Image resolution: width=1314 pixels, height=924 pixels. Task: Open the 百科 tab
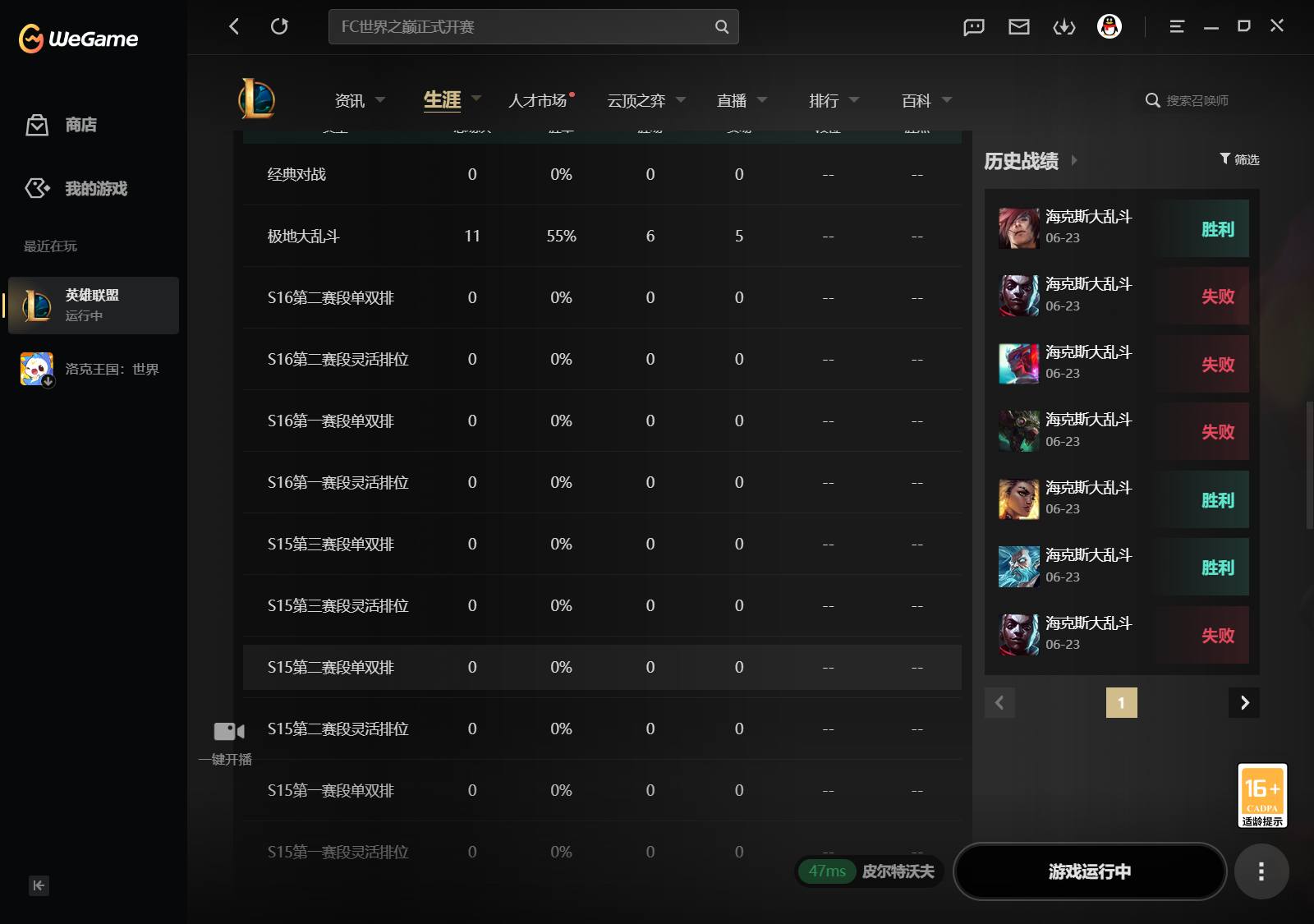pos(917,100)
